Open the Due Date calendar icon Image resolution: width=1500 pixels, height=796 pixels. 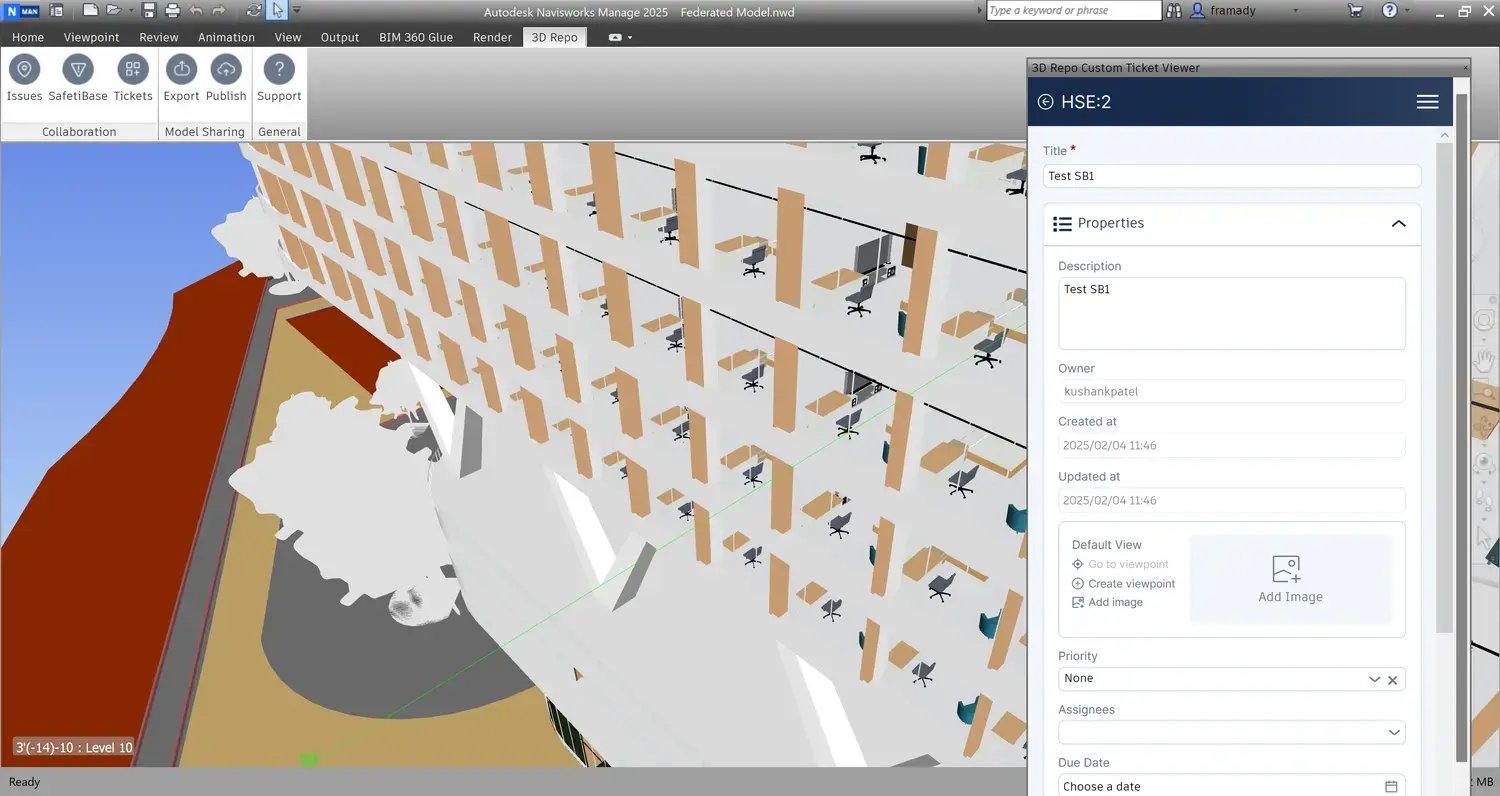(x=1391, y=787)
